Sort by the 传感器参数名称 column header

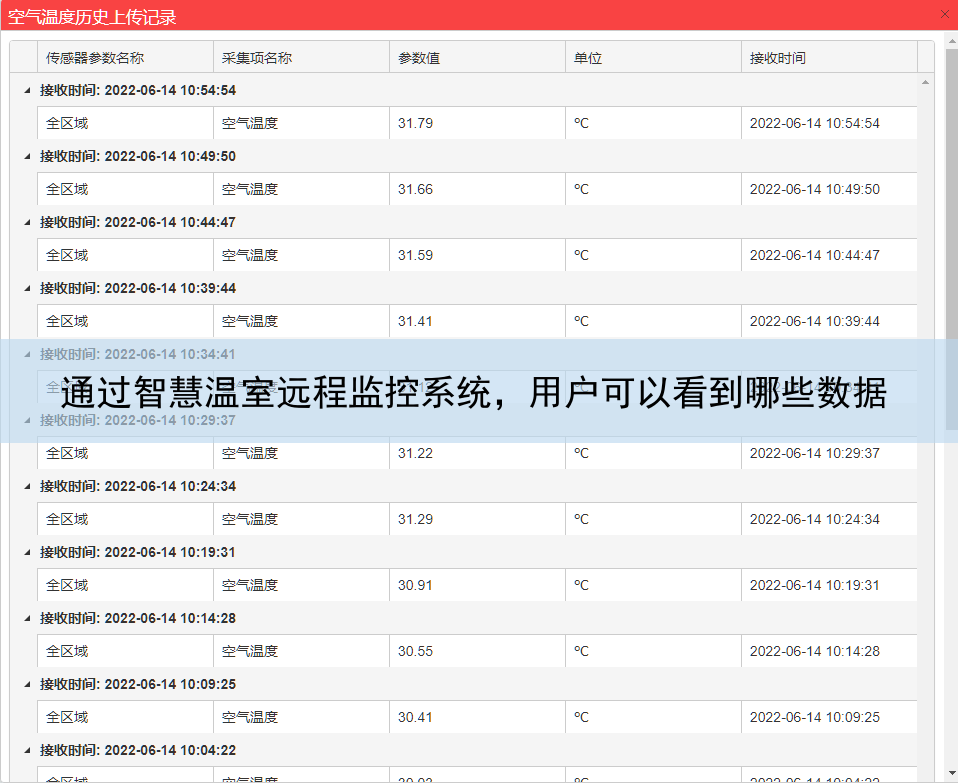point(125,58)
